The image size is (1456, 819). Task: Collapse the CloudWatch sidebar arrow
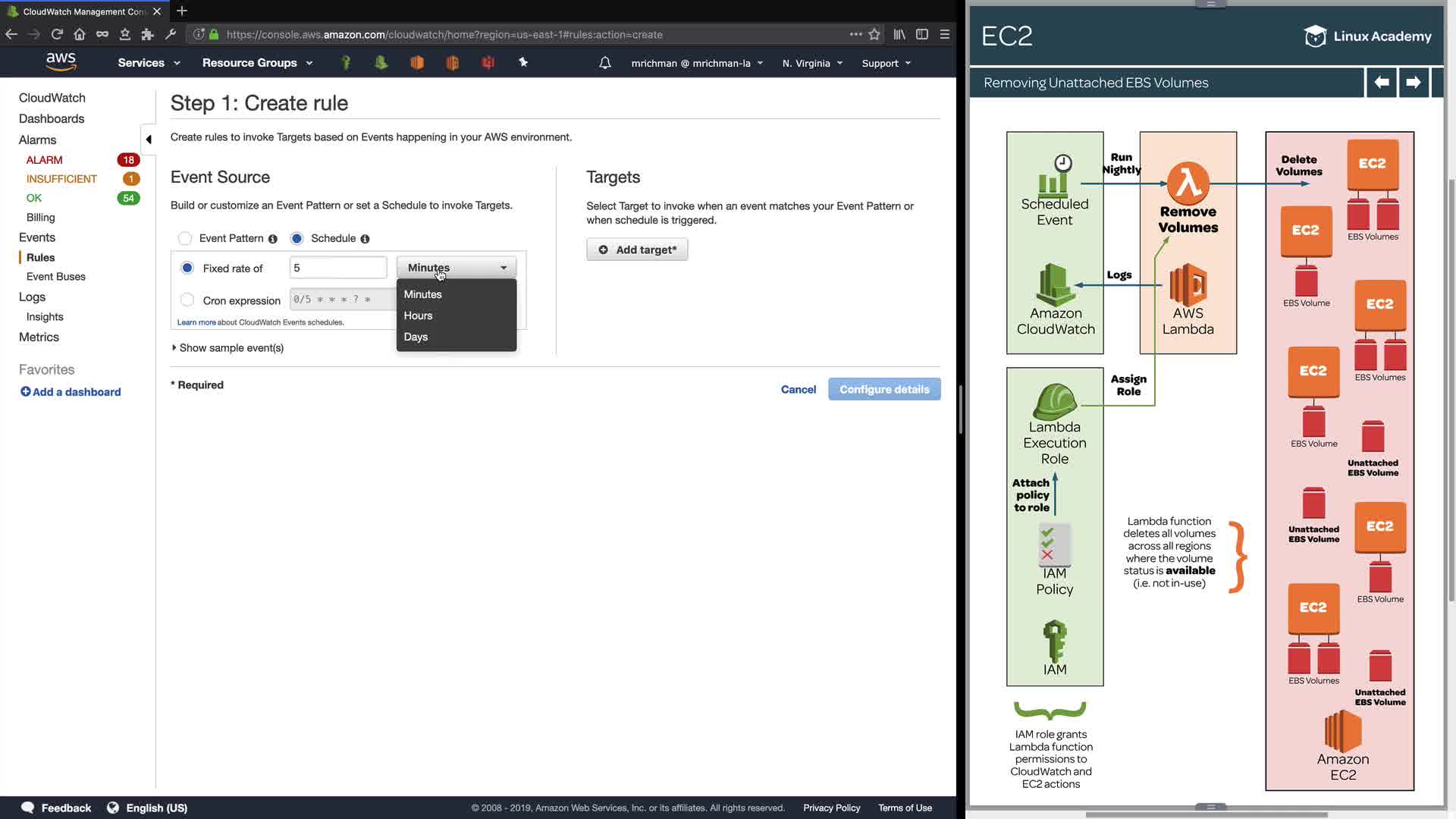[x=149, y=139]
